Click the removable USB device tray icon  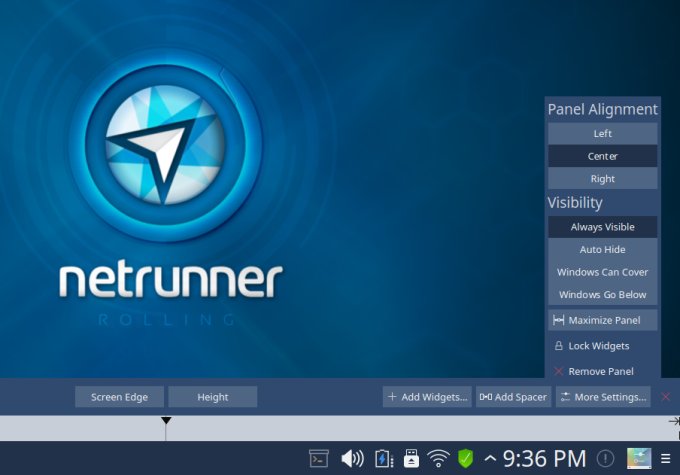[x=411, y=459]
